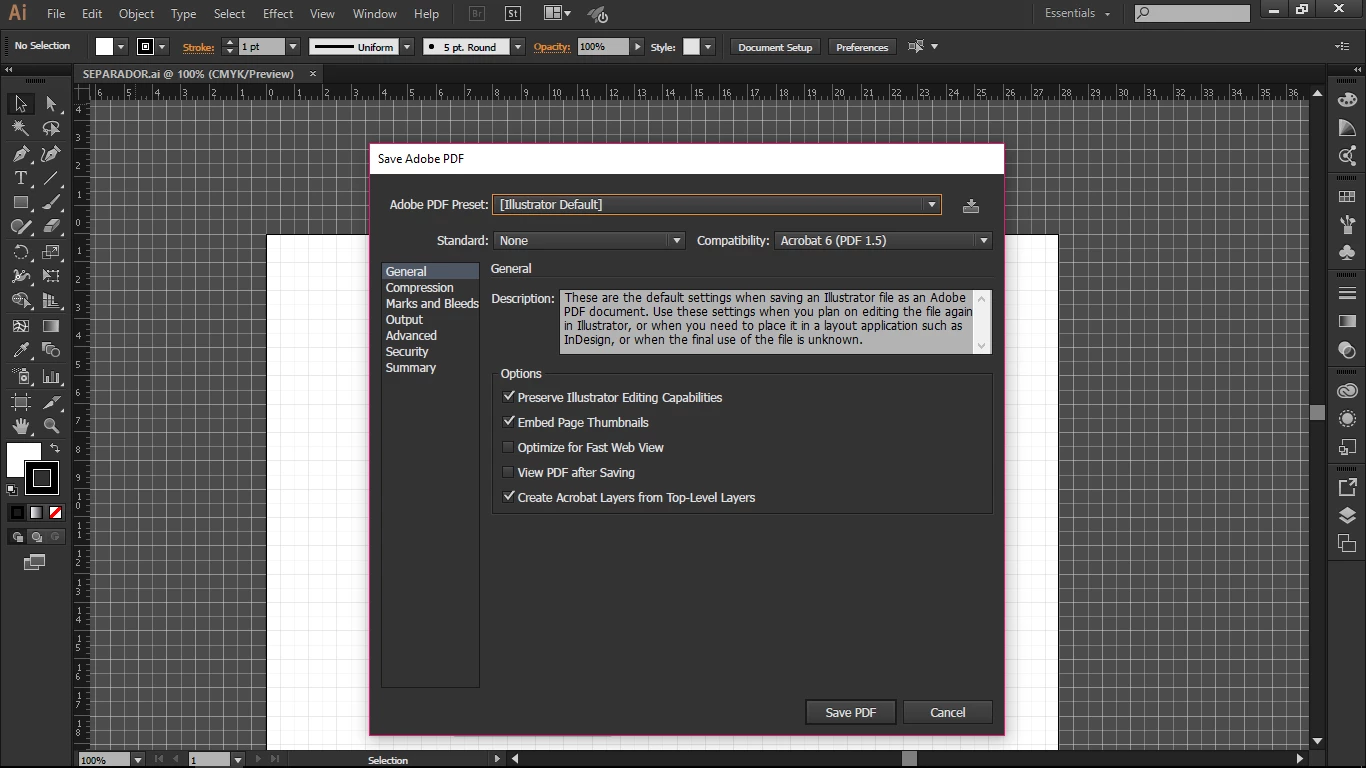Select the Paintbrush tool
Image resolution: width=1366 pixels, height=768 pixels.
(x=51, y=202)
